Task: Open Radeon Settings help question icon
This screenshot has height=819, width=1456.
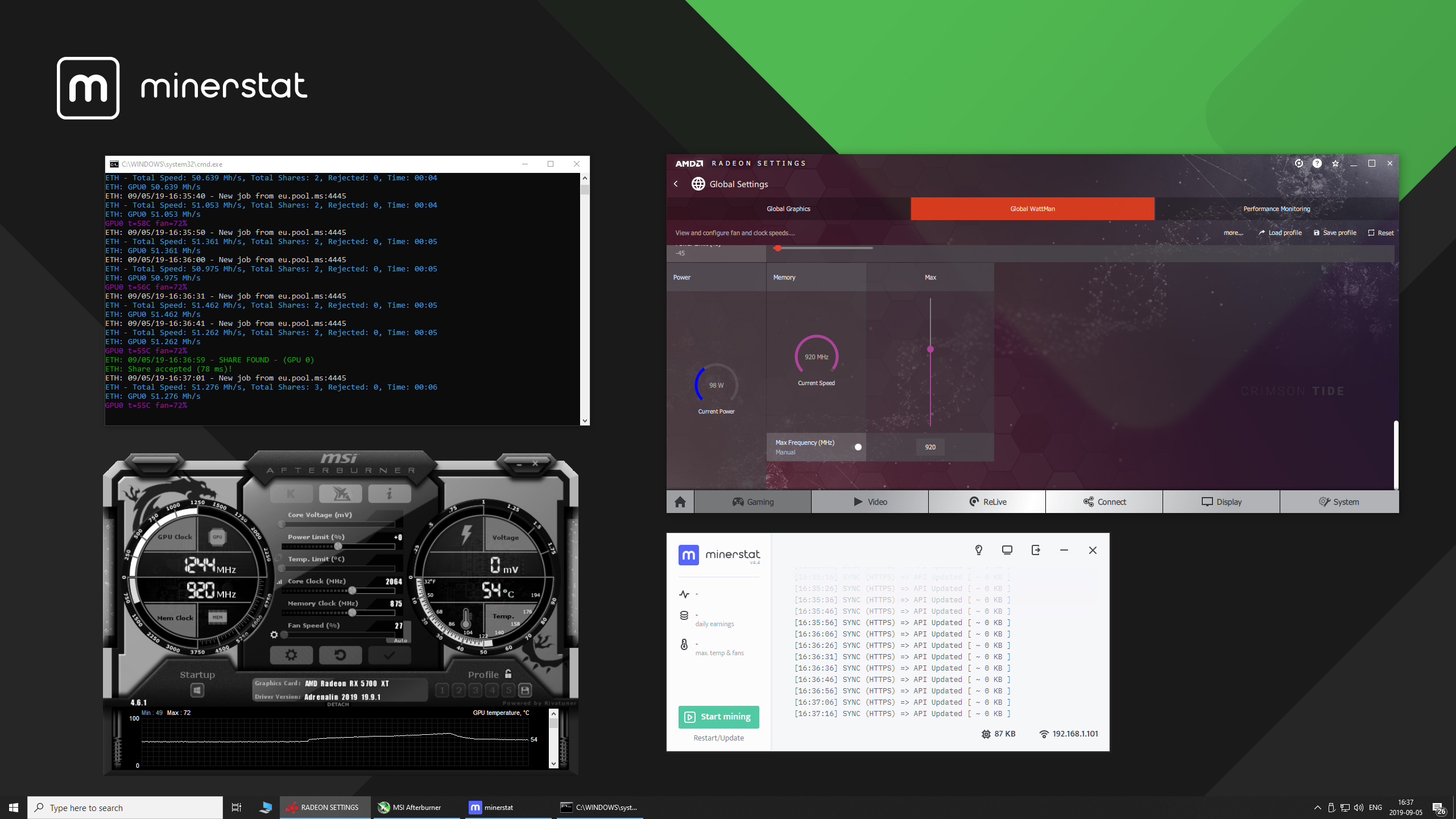Action: tap(1317, 163)
